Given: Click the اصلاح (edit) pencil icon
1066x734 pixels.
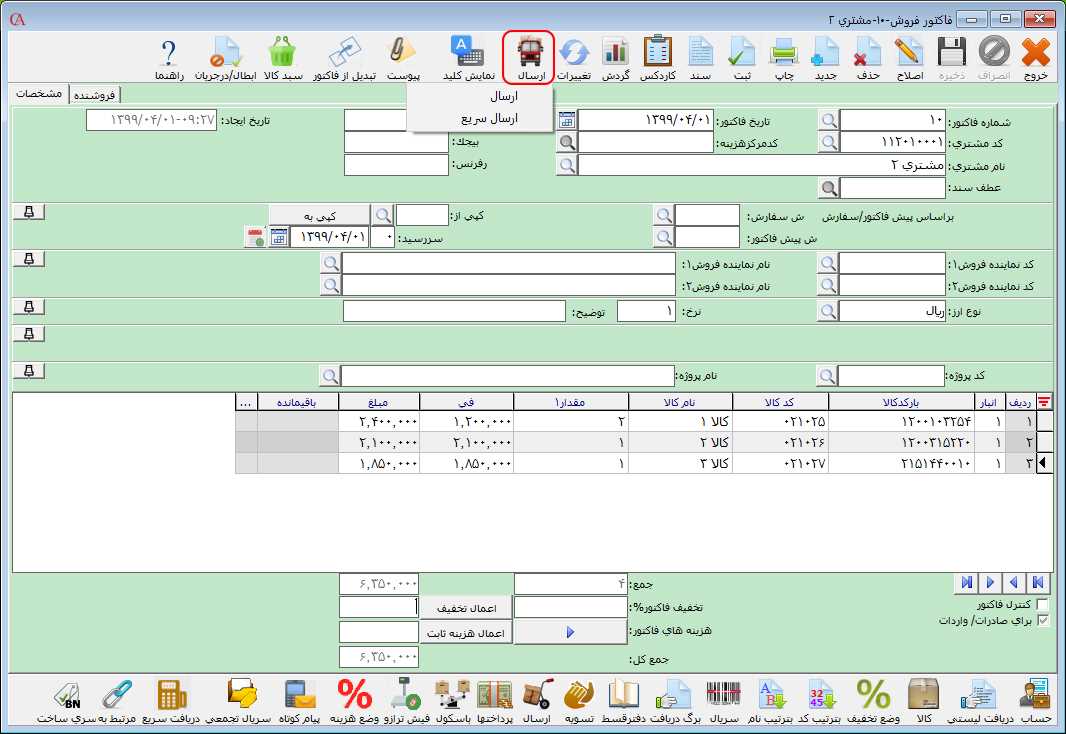Looking at the screenshot, I should (x=907, y=57).
